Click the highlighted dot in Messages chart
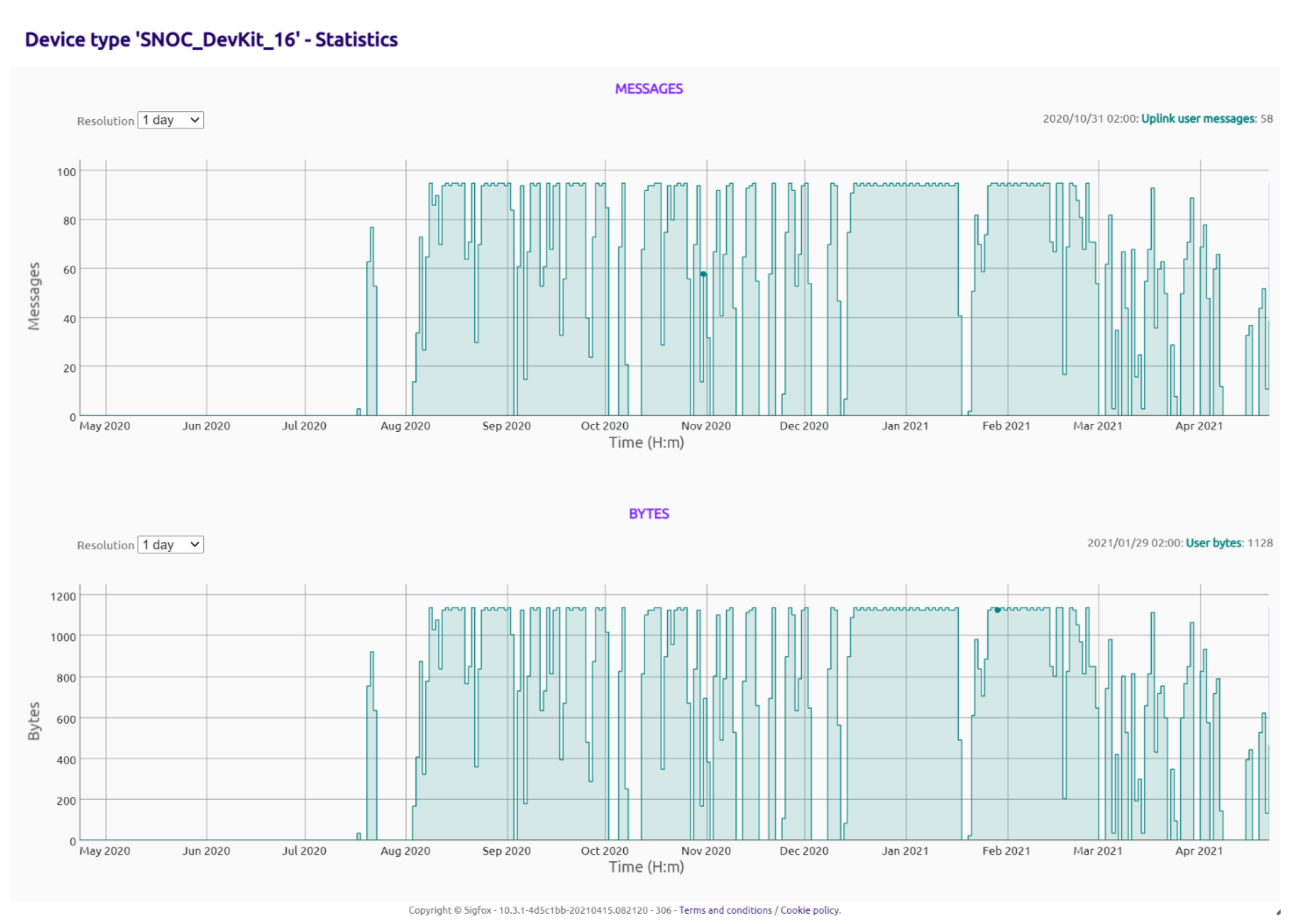The width and height of the screenshot is (1290, 924). point(703,274)
